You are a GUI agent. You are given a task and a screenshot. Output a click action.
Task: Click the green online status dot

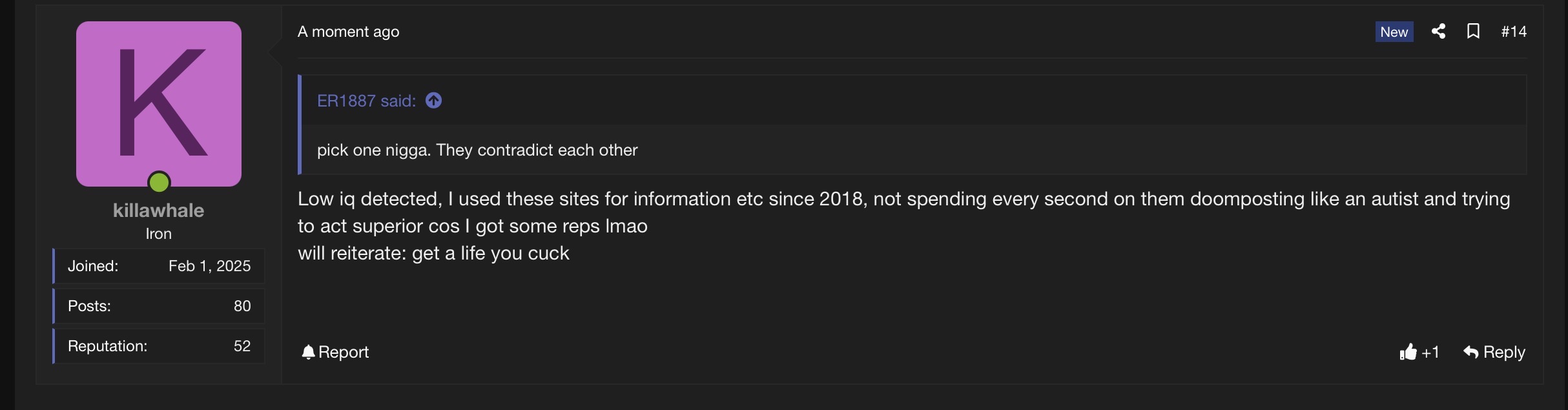[159, 182]
